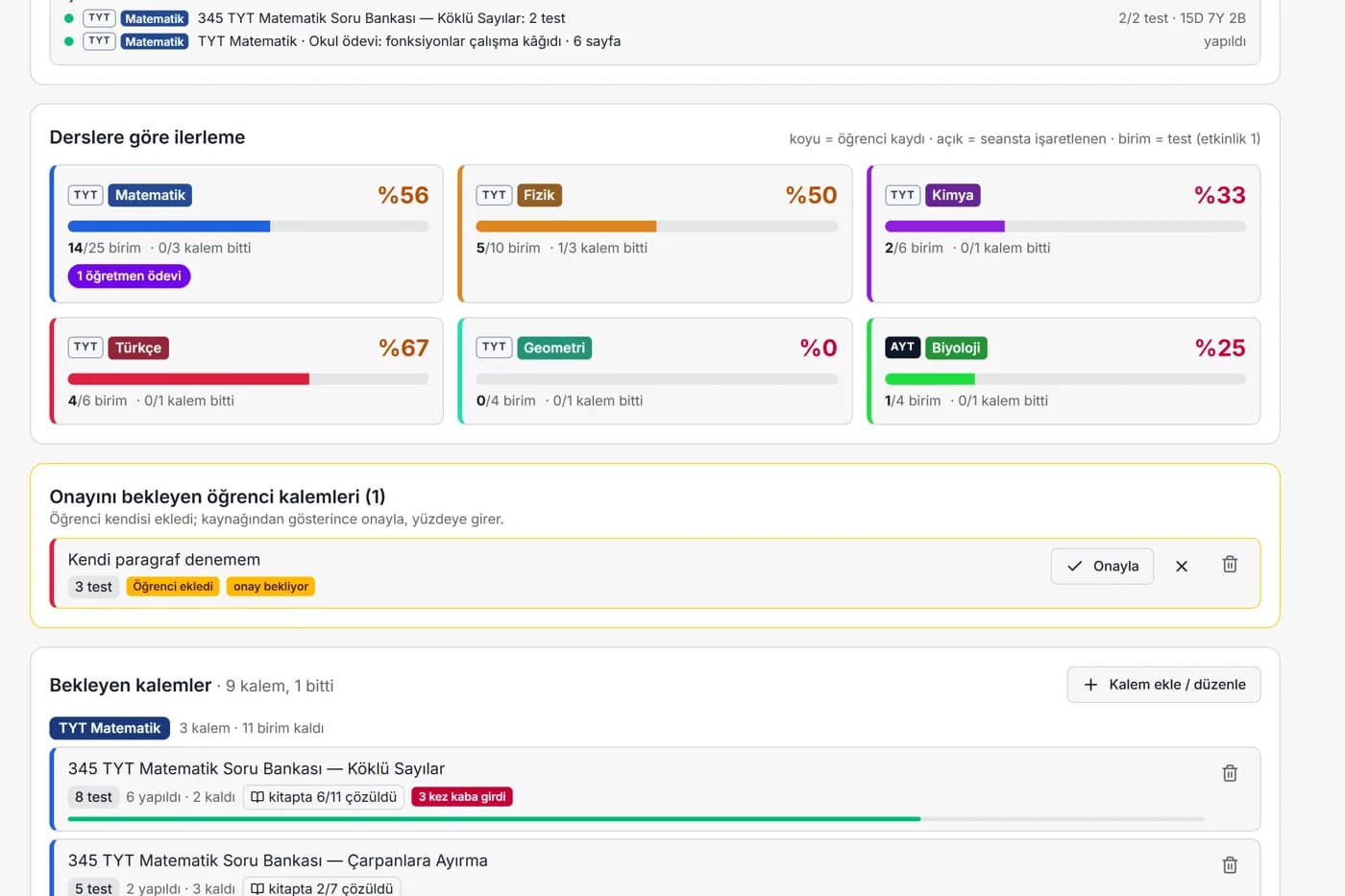Select the Türkçe subject tag
The image size is (1345, 896).
[x=138, y=348]
